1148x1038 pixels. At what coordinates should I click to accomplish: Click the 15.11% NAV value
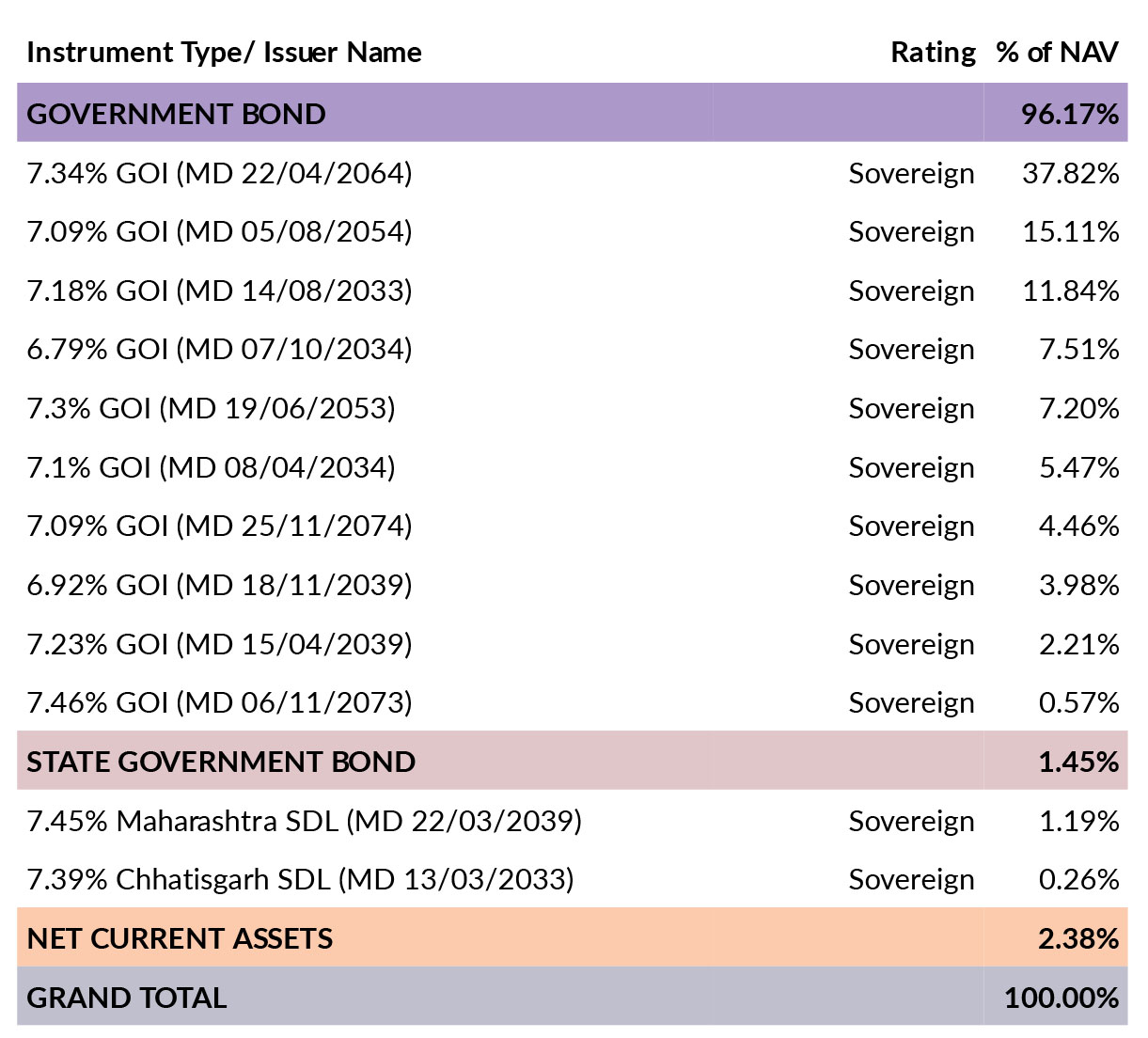tap(1071, 231)
